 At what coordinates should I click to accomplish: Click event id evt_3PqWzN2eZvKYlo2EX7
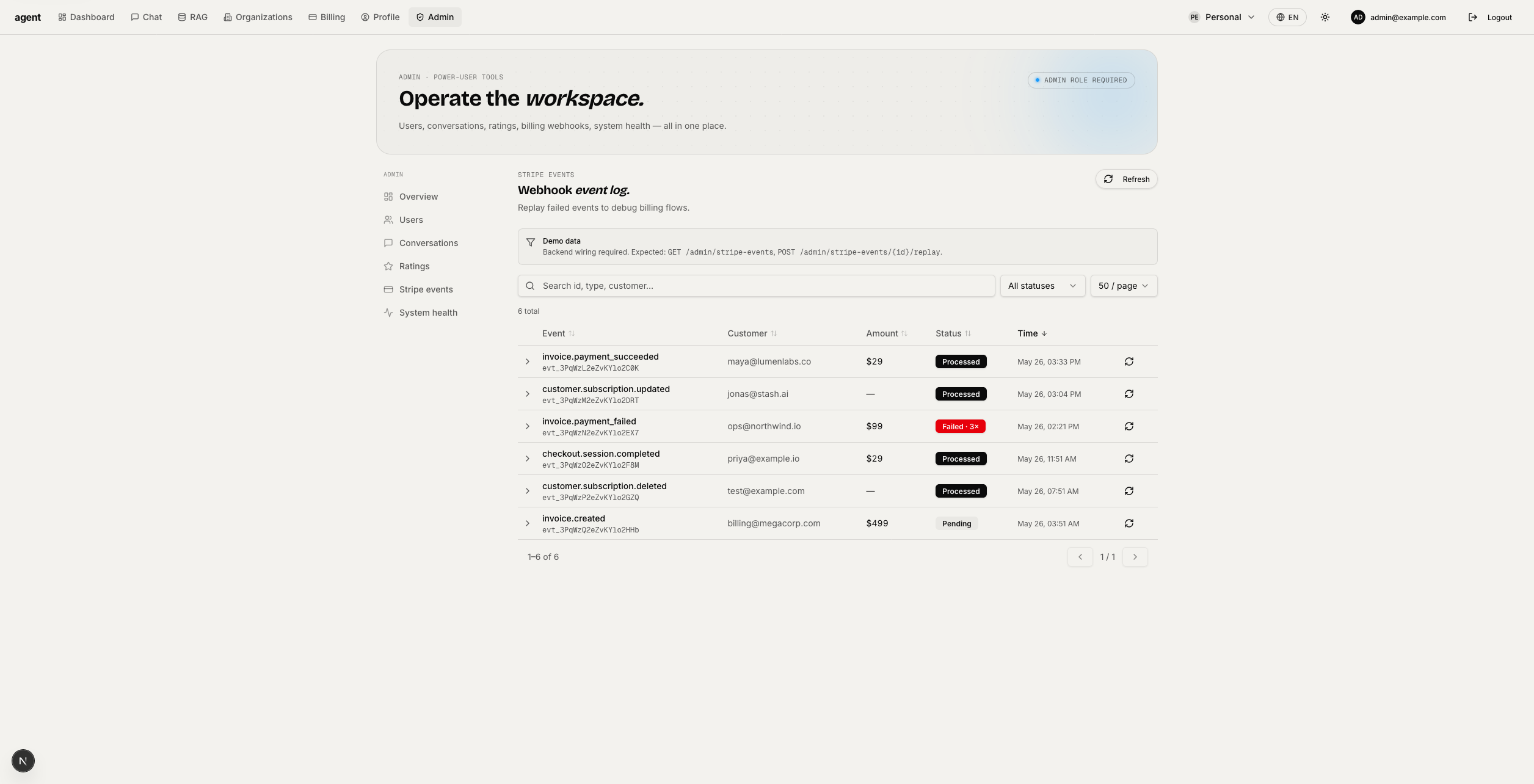pos(591,433)
